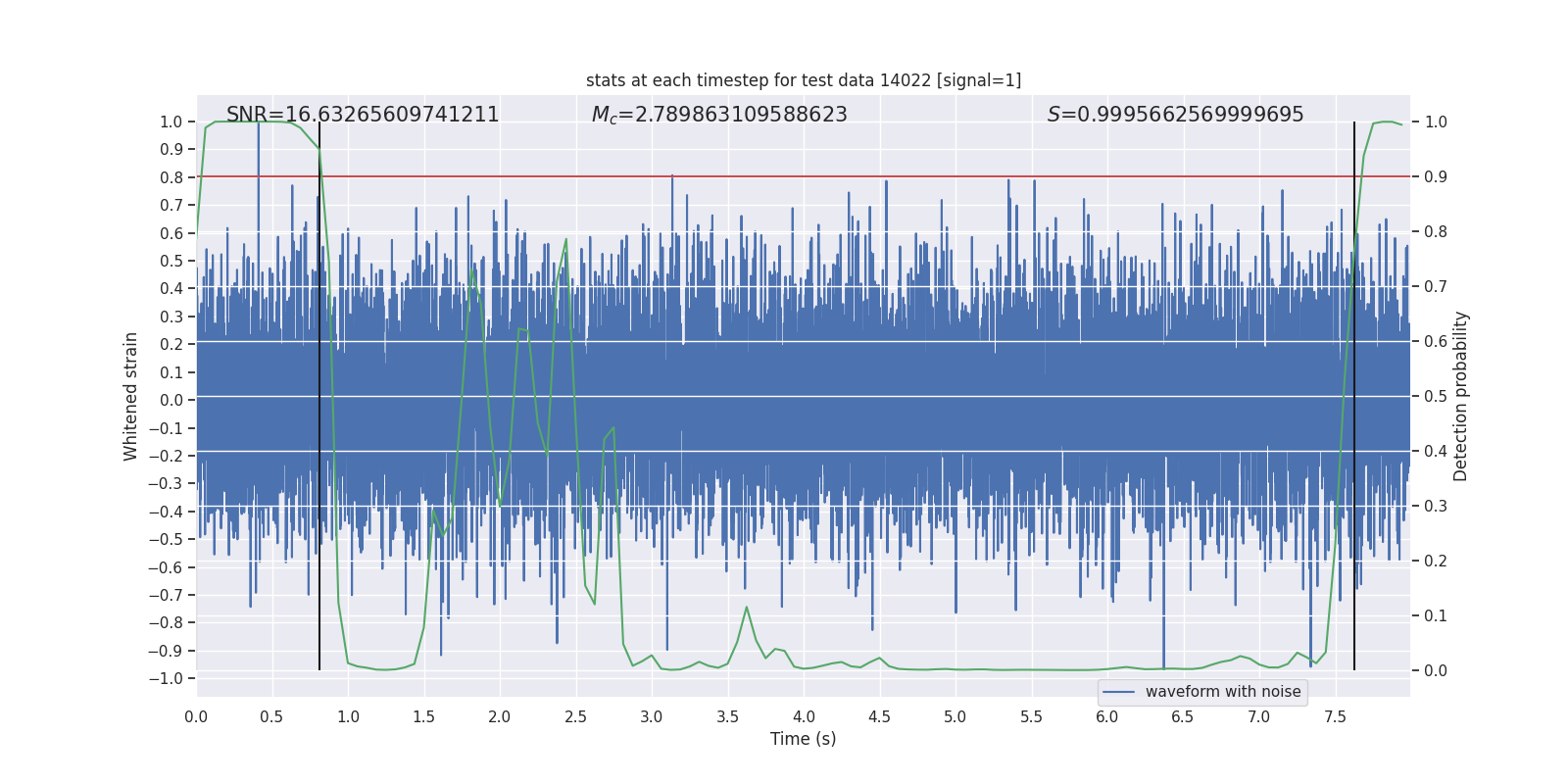Viewport: 1568px width, 784px height.
Task: Click the left y-axis tick label 0.8
Action: pos(172,177)
